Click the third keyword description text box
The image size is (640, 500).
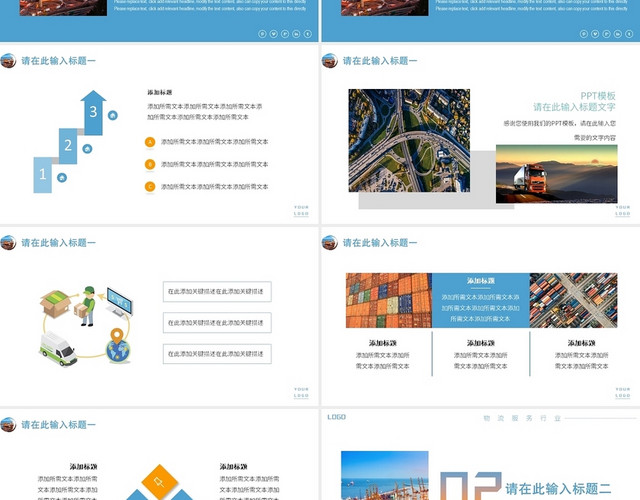(217, 354)
